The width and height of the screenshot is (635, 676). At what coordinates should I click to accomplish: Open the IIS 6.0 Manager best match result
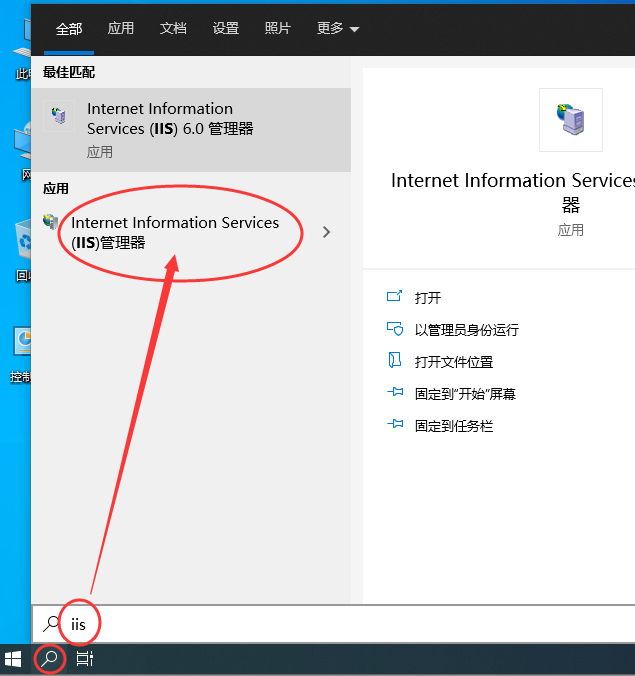191,130
